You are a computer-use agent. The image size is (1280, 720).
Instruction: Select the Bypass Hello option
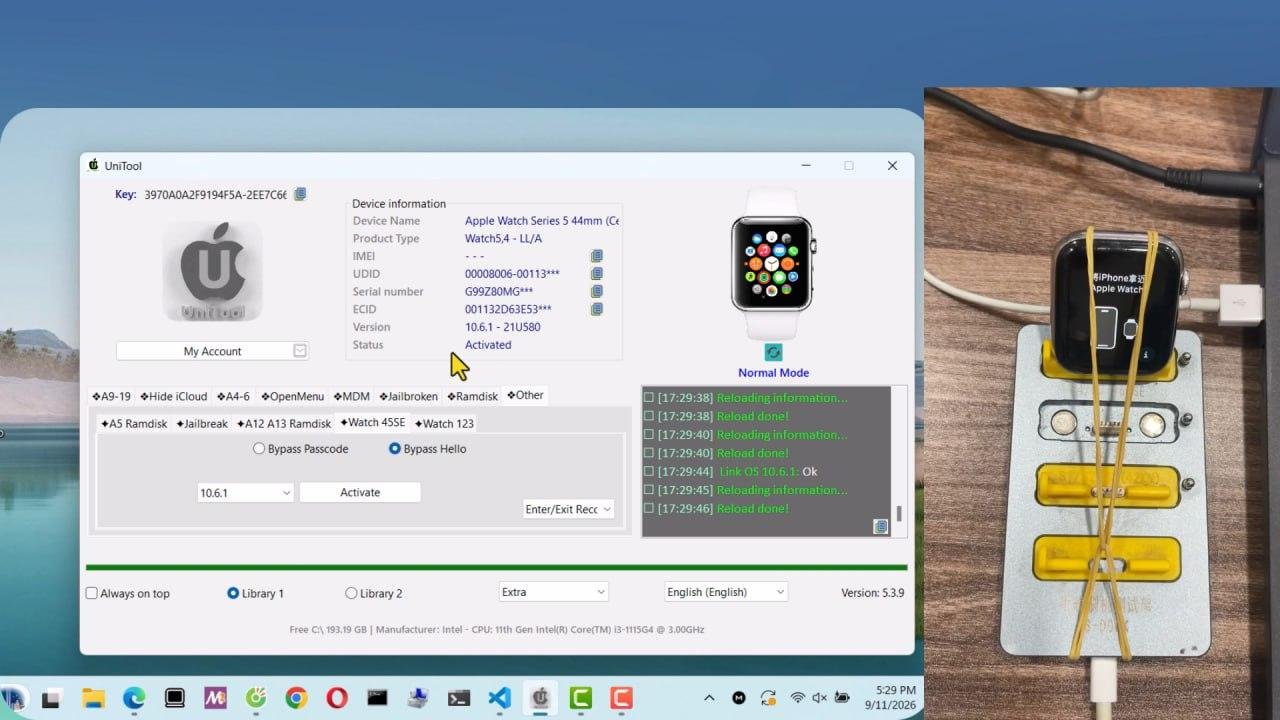point(427,449)
